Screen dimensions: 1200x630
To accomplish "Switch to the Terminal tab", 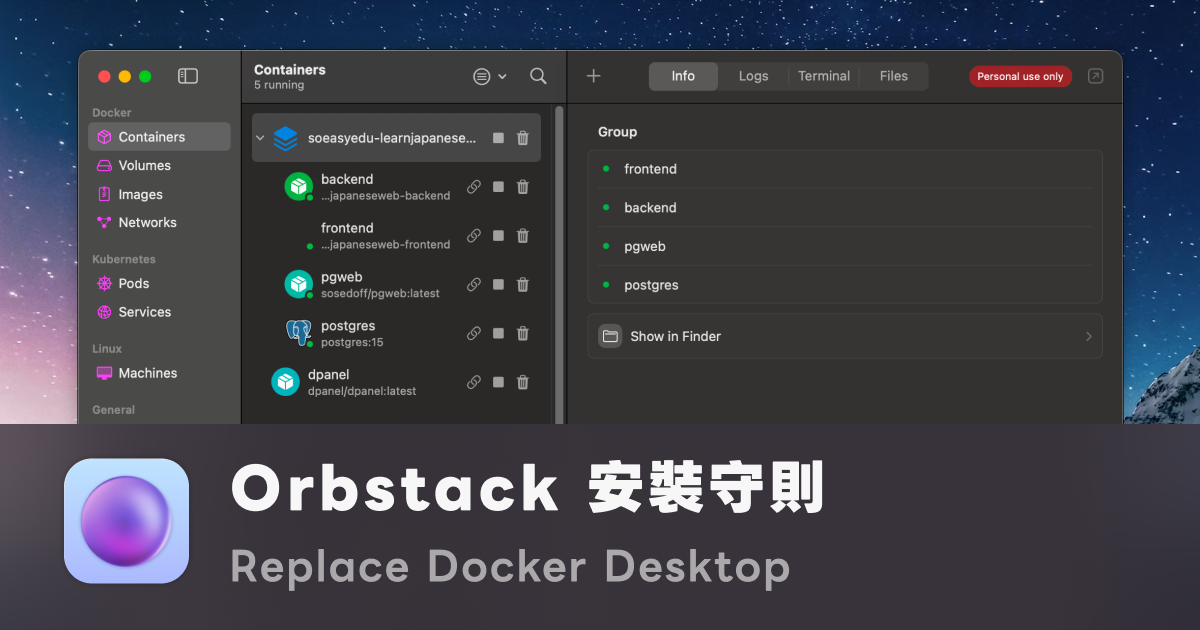I will coord(824,76).
